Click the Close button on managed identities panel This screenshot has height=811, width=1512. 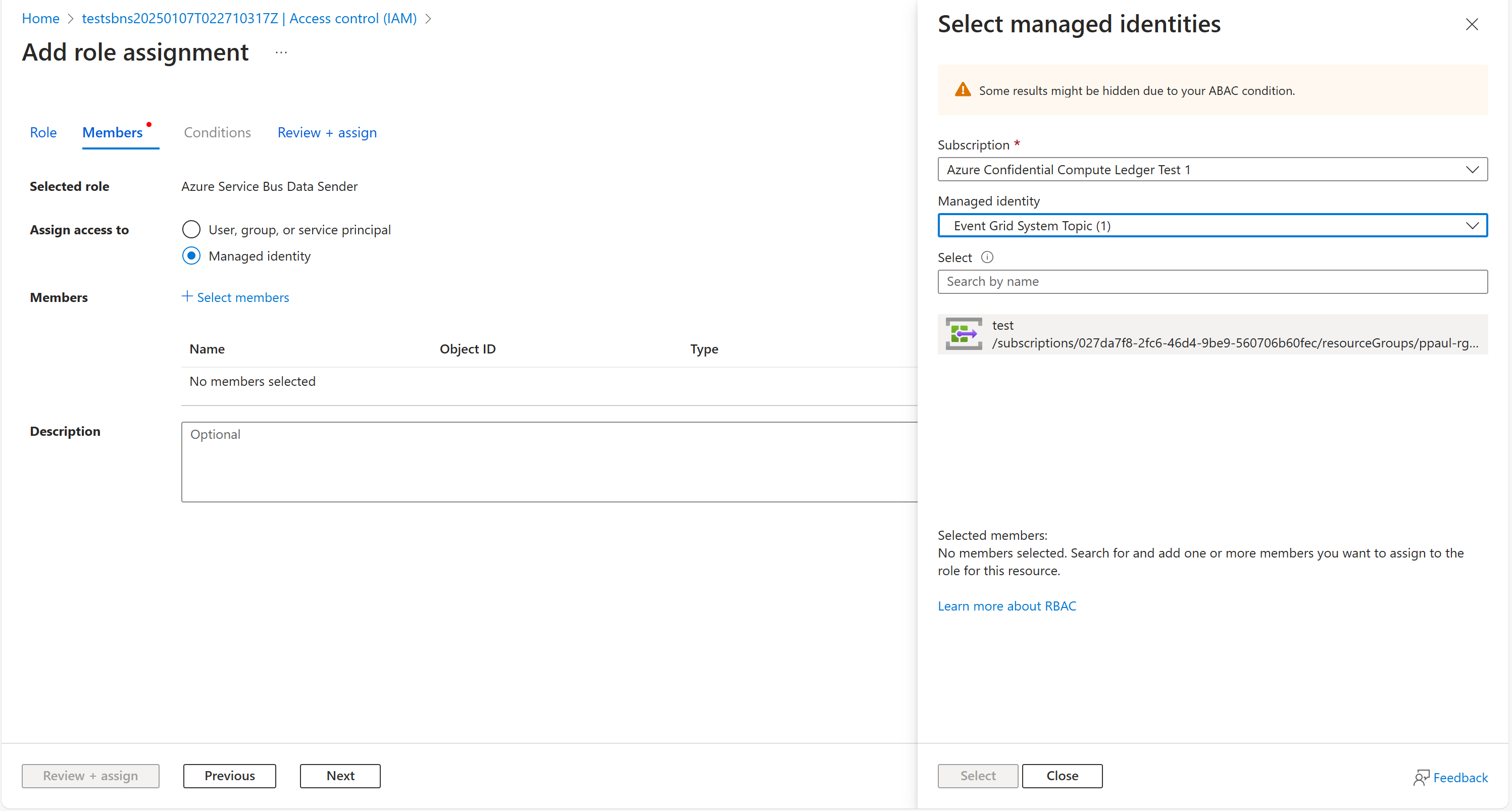coord(1063,775)
